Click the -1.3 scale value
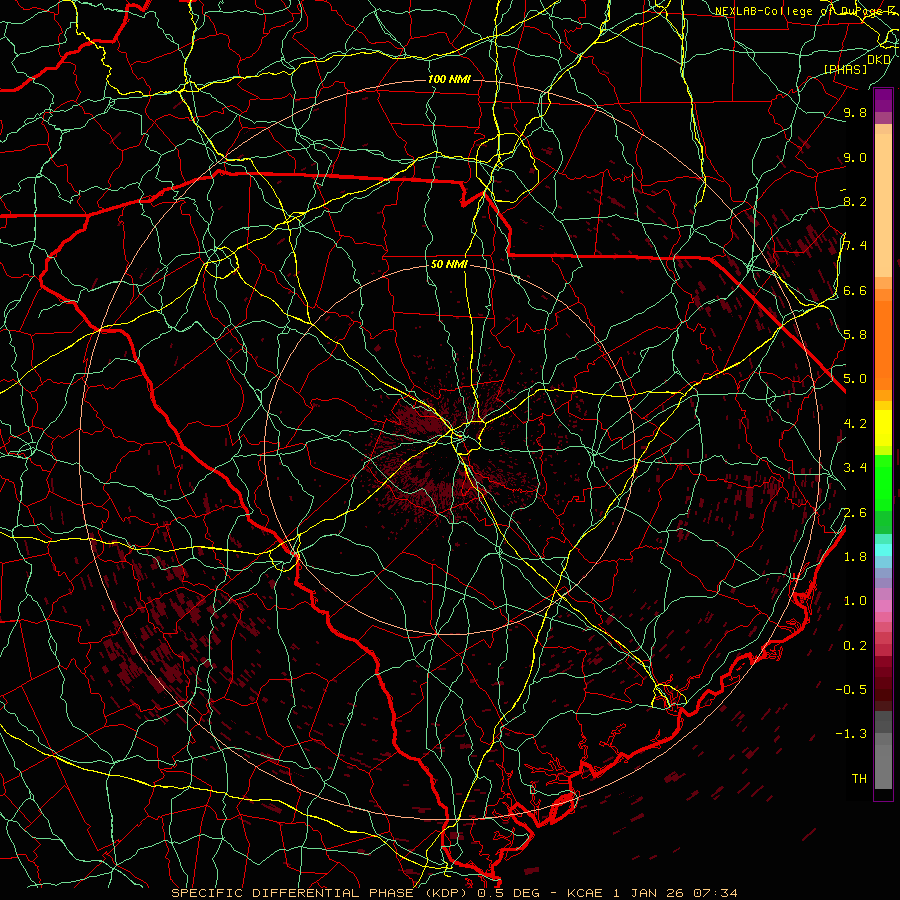 pos(851,734)
